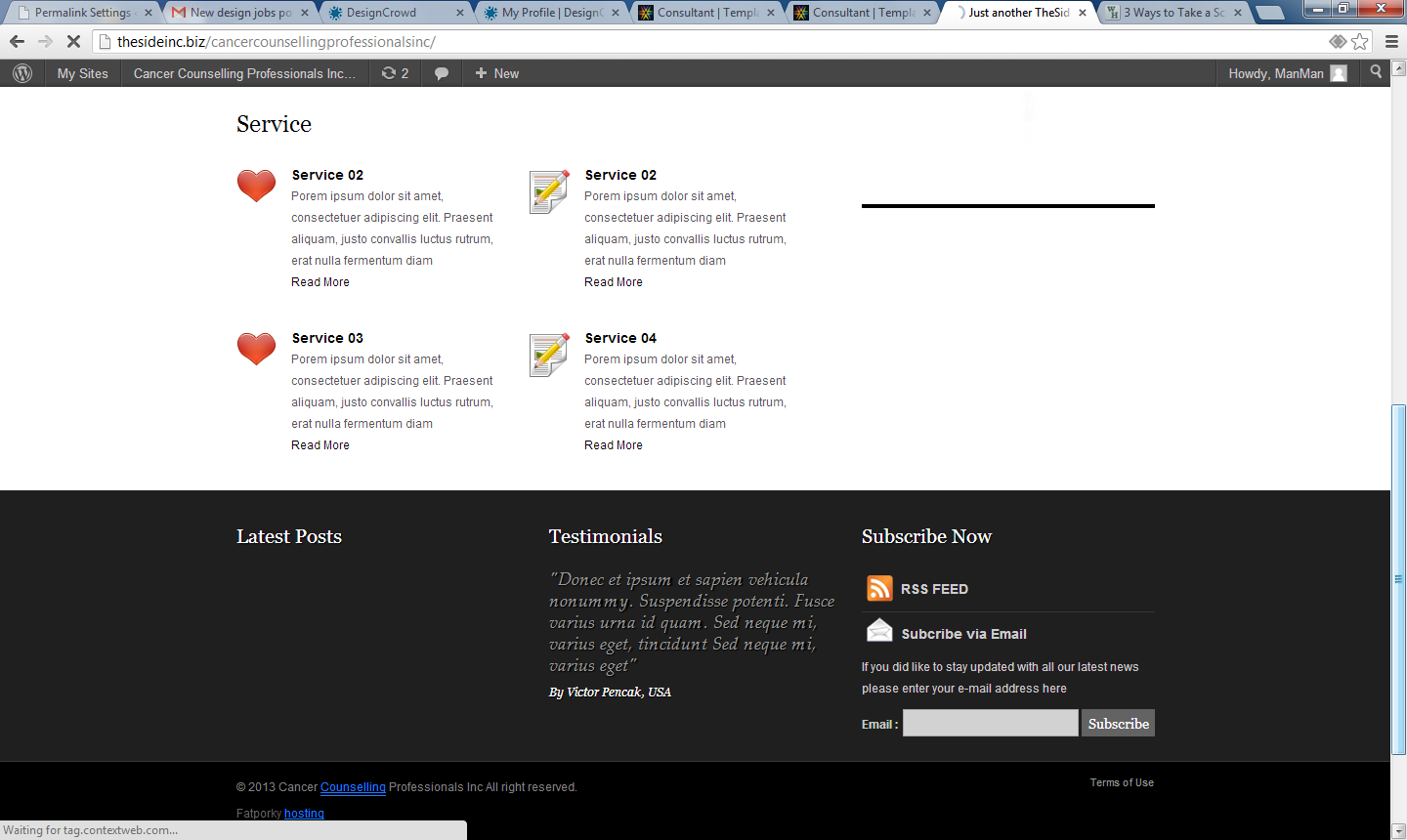Bookmark this page with the star
1407x840 pixels.
coord(1360,41)
